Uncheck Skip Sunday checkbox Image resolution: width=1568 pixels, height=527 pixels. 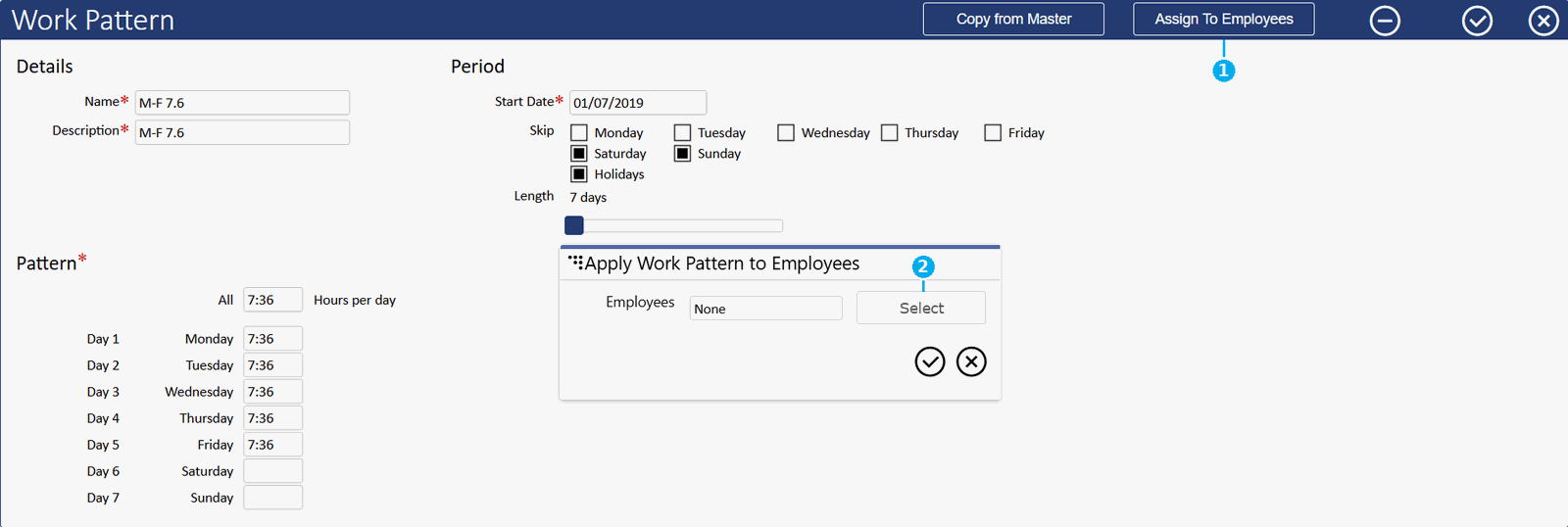[x=683, y=153]
